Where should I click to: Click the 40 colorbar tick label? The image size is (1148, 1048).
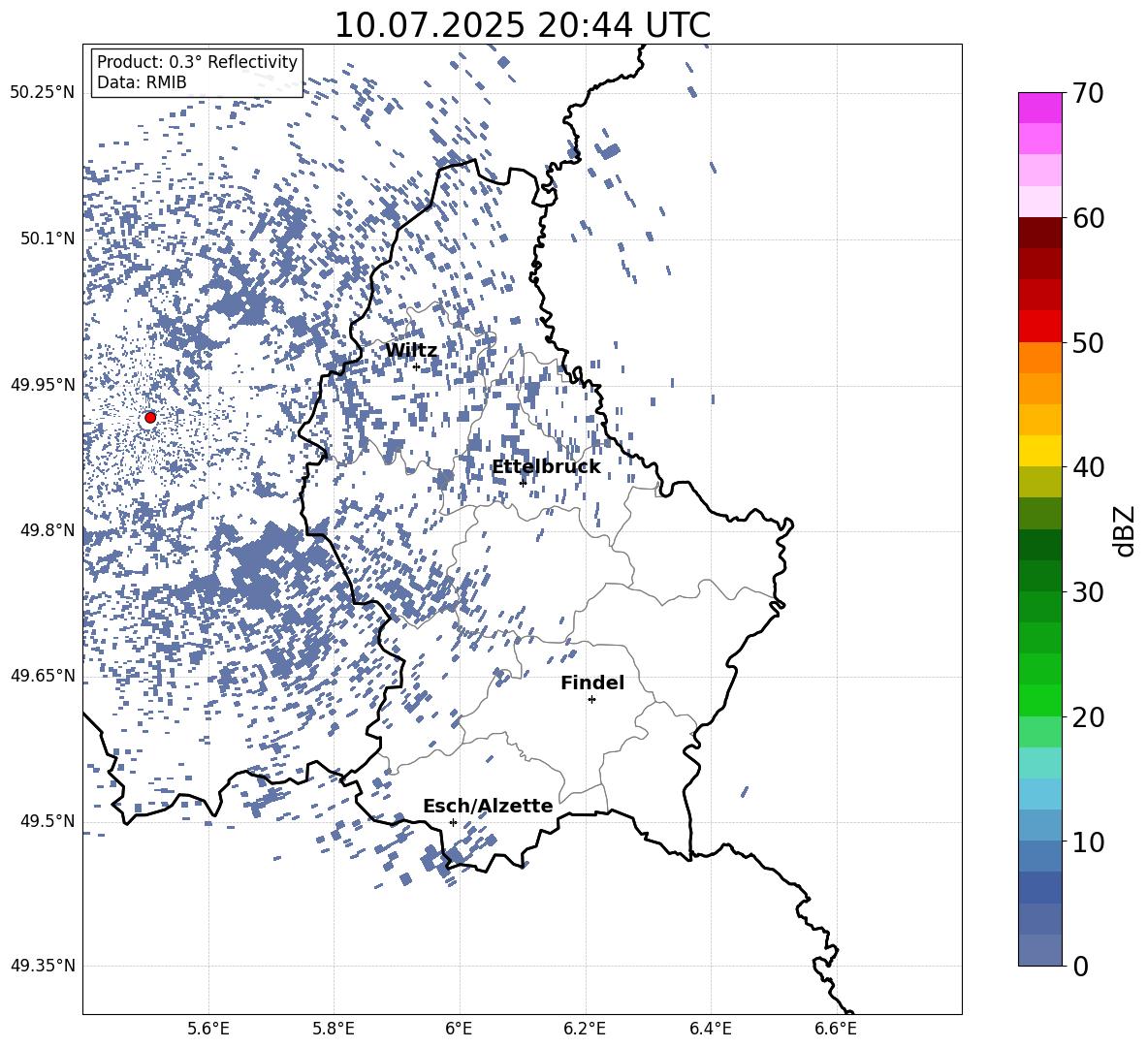1088,467
